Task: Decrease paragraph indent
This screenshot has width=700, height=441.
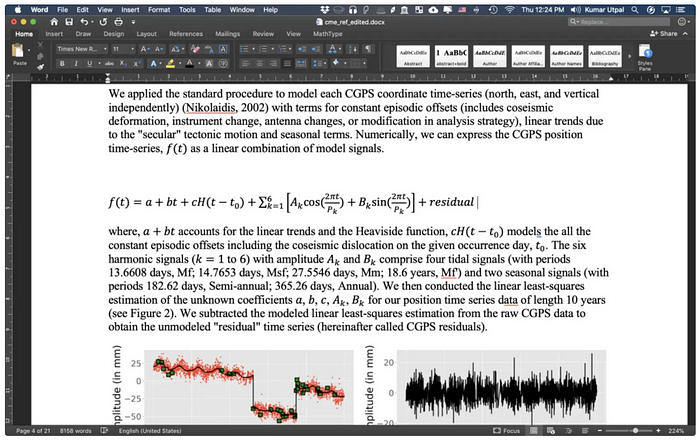Action: click(x=302, y=49)
